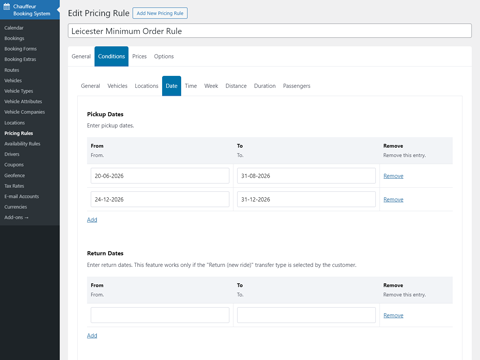Click Add New Pricing Rule button
This screenshot has height=360, width=480.
(160, 13)
